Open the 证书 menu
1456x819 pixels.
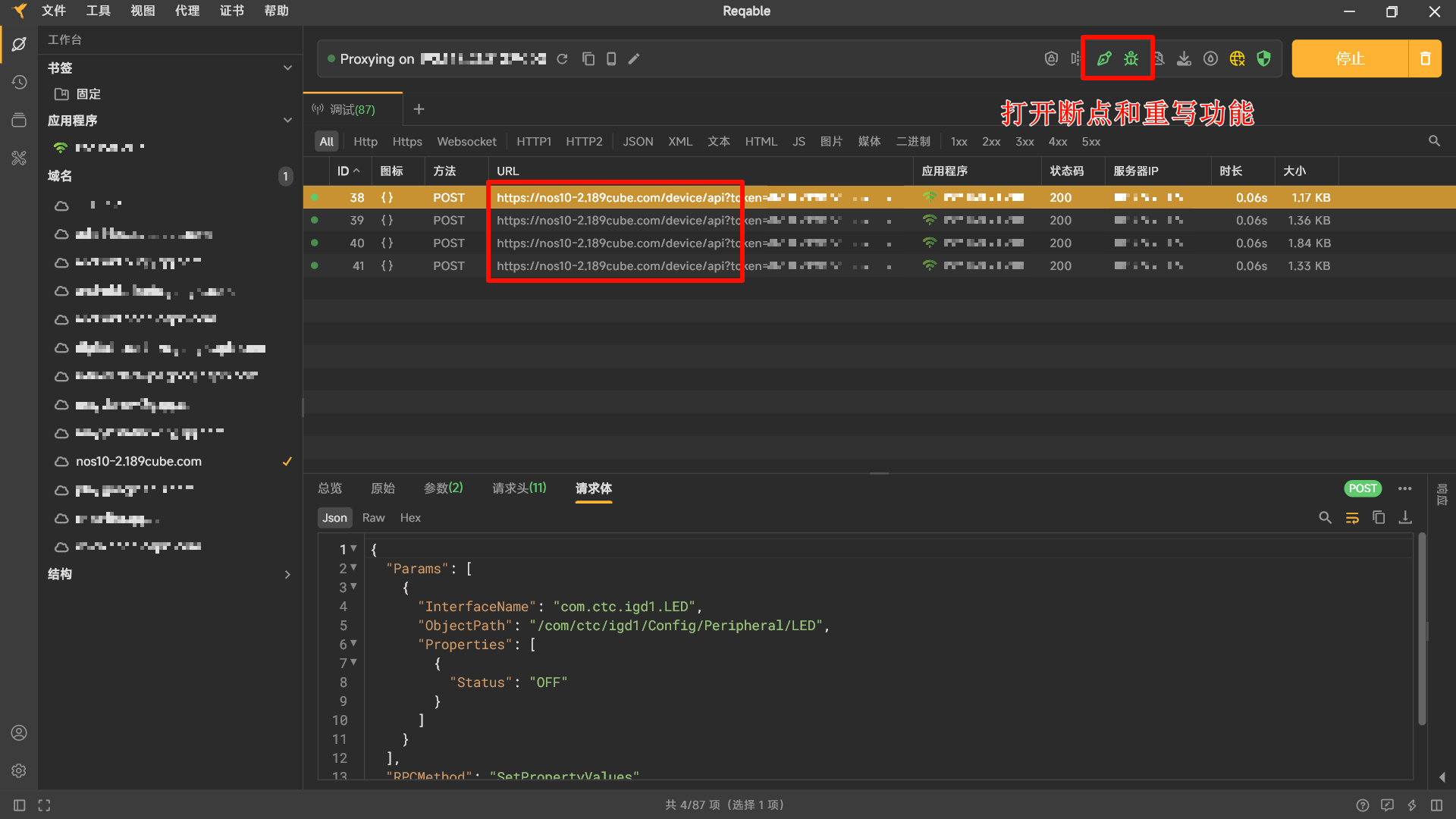232,11
